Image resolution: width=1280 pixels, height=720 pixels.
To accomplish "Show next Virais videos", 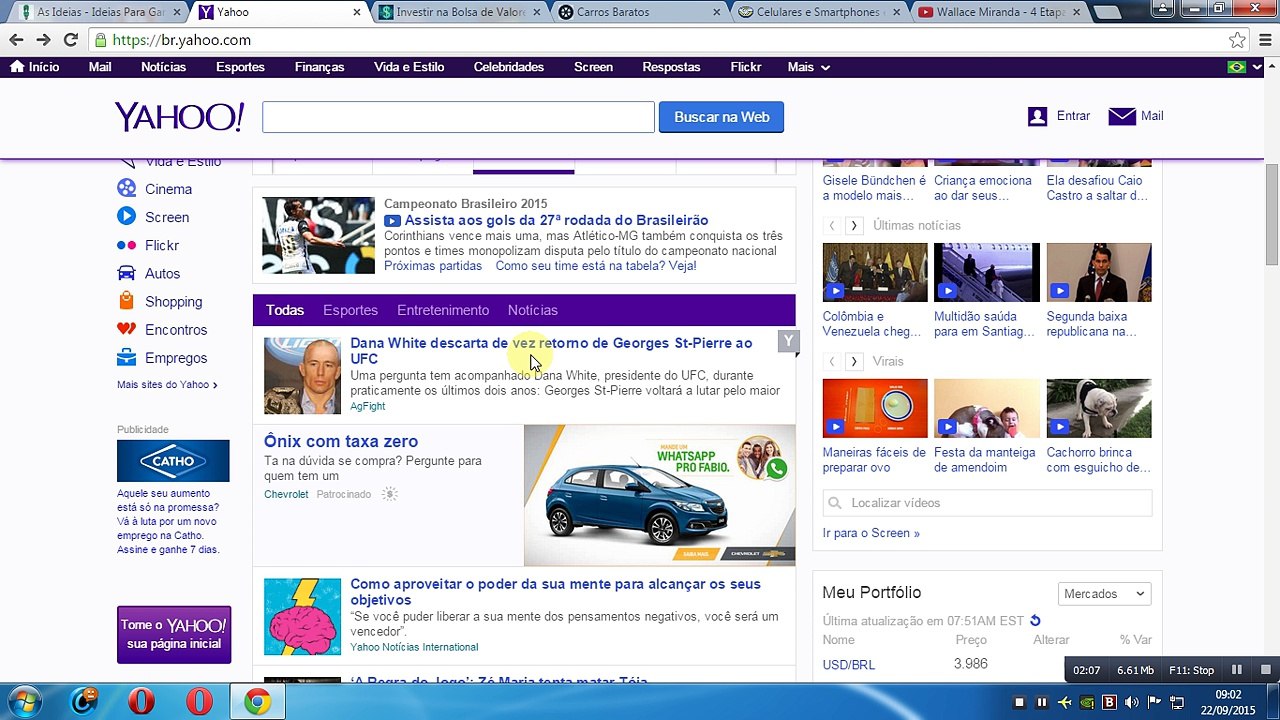I will click(x=854, y=361).
